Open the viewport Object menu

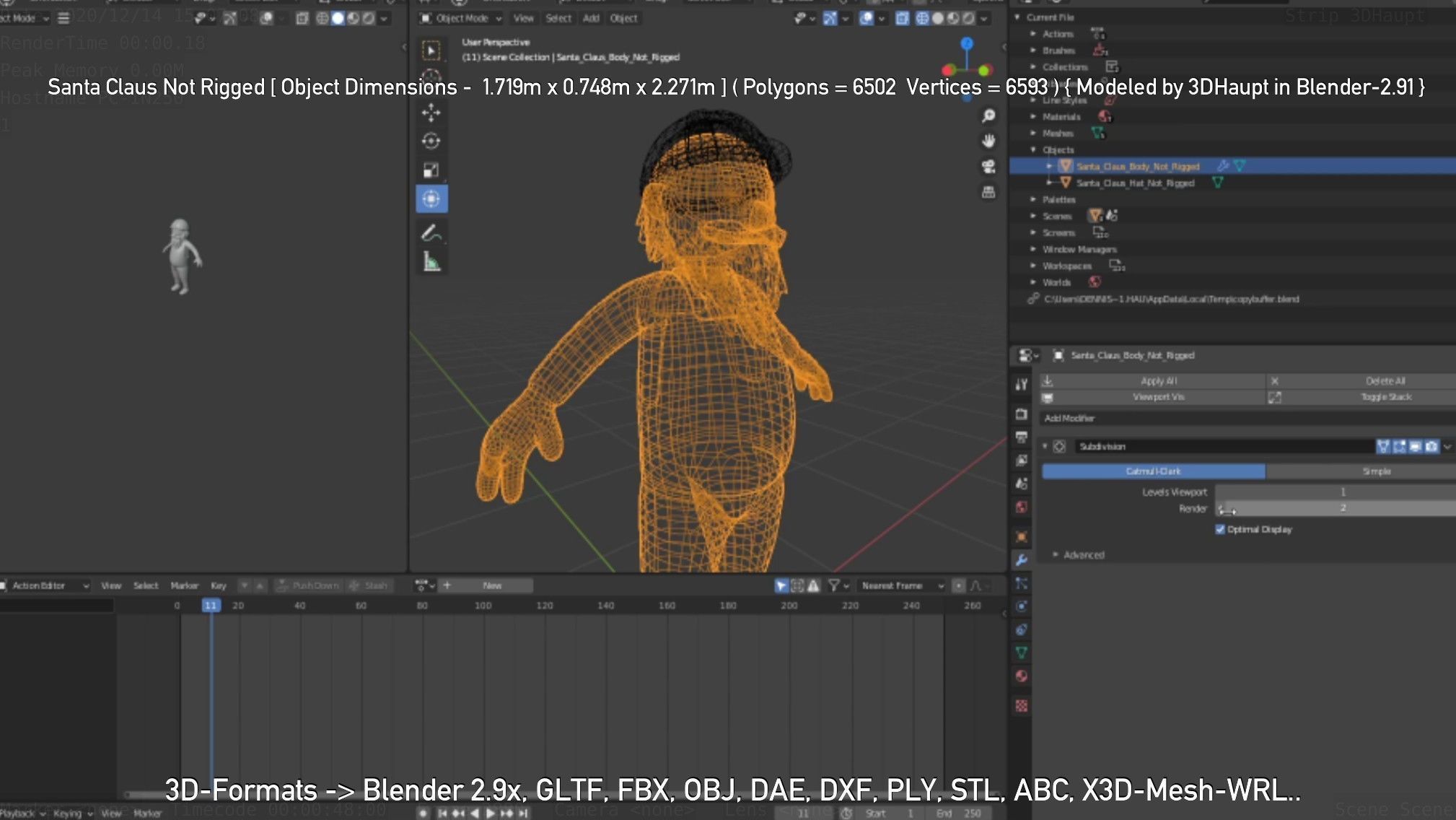(624, 18)
